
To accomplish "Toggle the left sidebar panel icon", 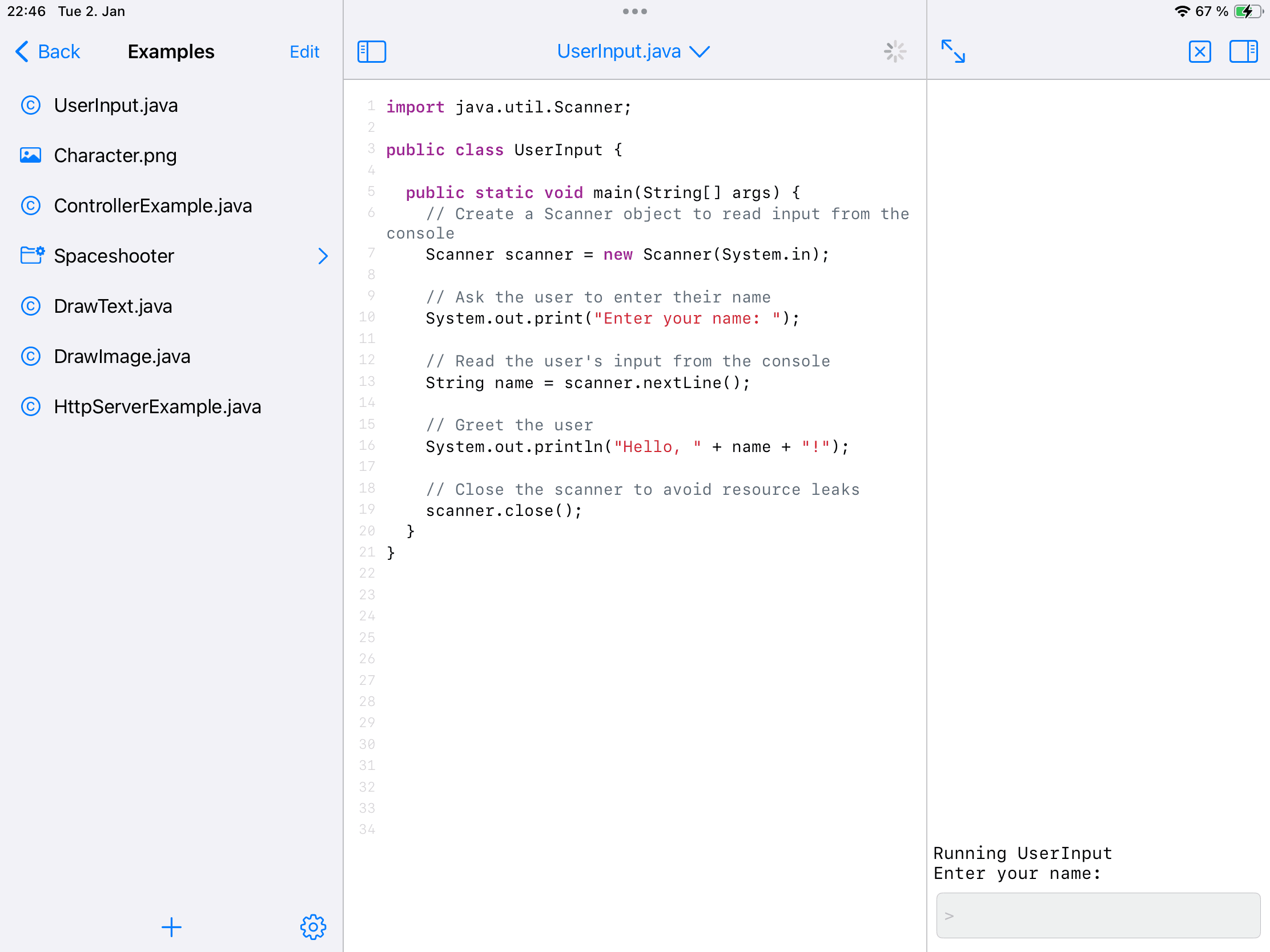I will pos(372,51).
